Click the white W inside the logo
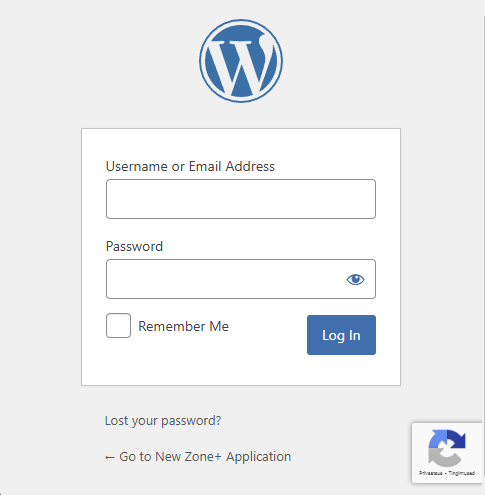Viewport: 485px width, 495px height. (x=241, y=64)
